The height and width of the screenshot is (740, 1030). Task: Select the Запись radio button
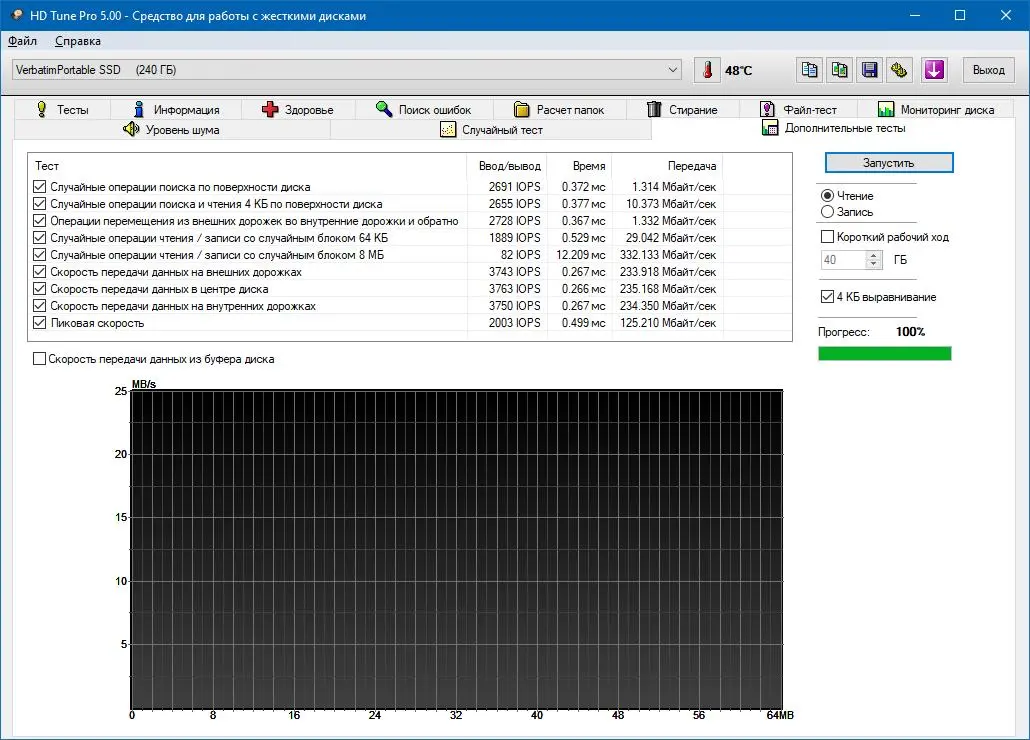point(827,212)
